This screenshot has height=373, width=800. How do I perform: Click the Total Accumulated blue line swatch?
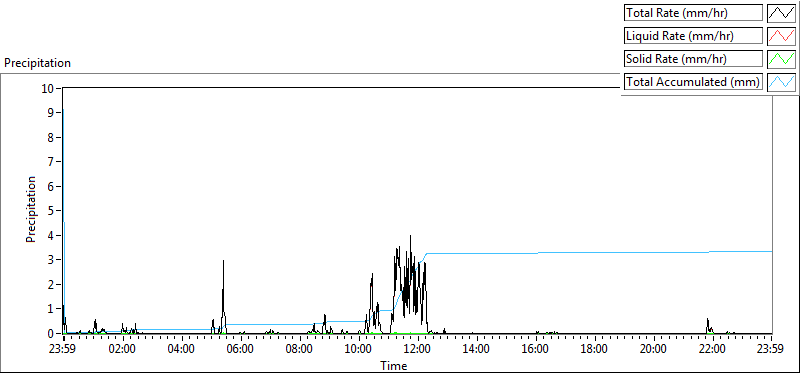[782, 82]
